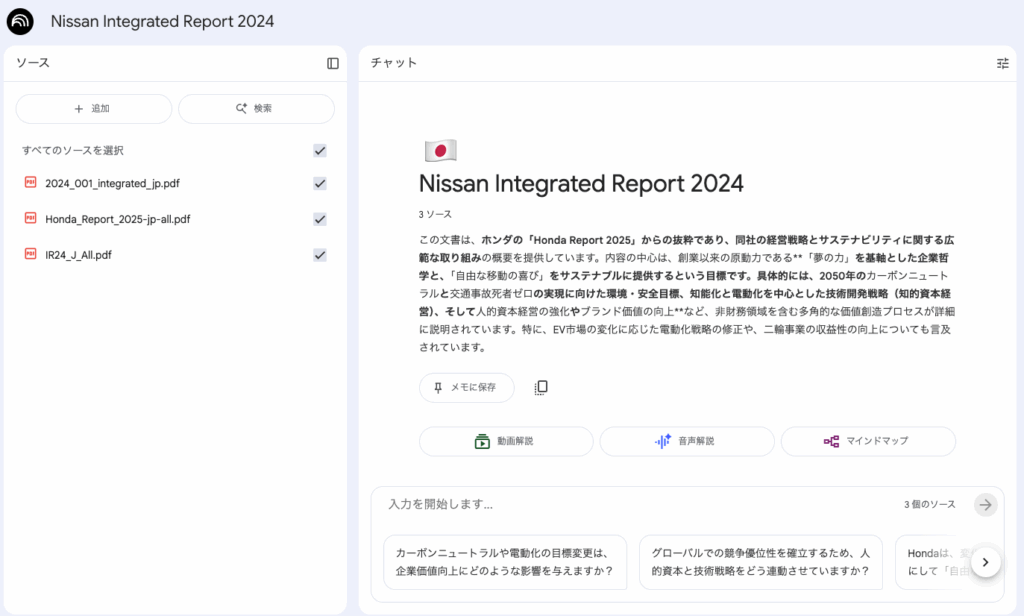Click the NotebookLM logo icon
This screenshot has width=1024, height=616.
click(x=20, y=22)
